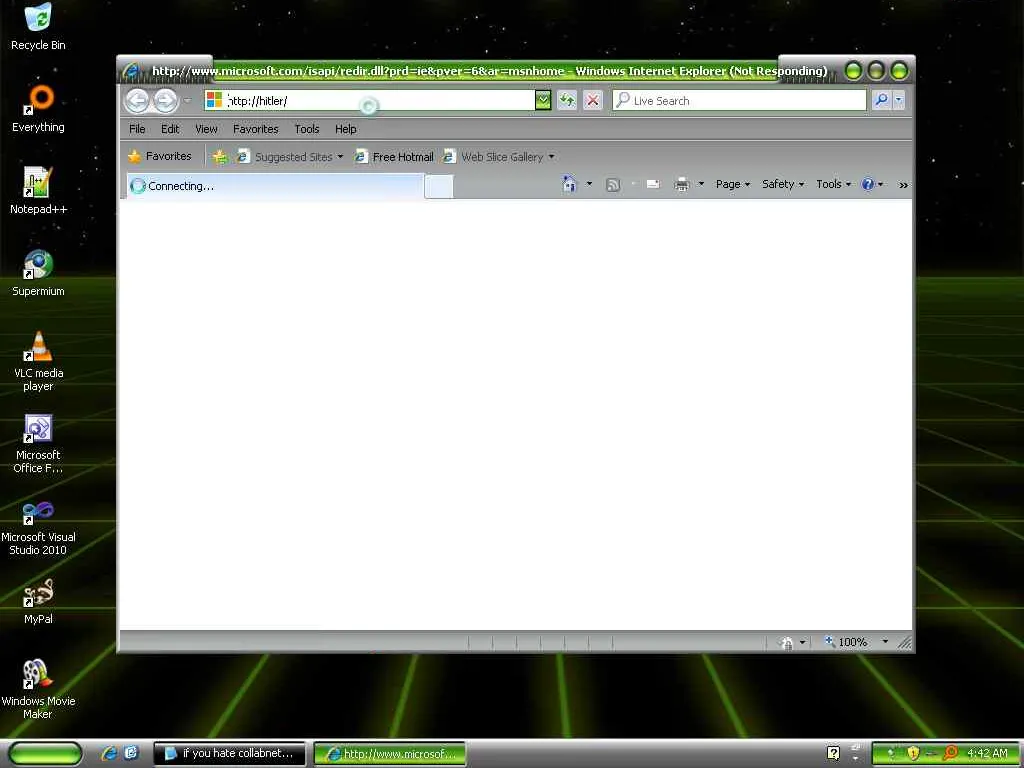Select the MyPal desktop shortcut
1024x768 pixels.
(x=38, y=601)
